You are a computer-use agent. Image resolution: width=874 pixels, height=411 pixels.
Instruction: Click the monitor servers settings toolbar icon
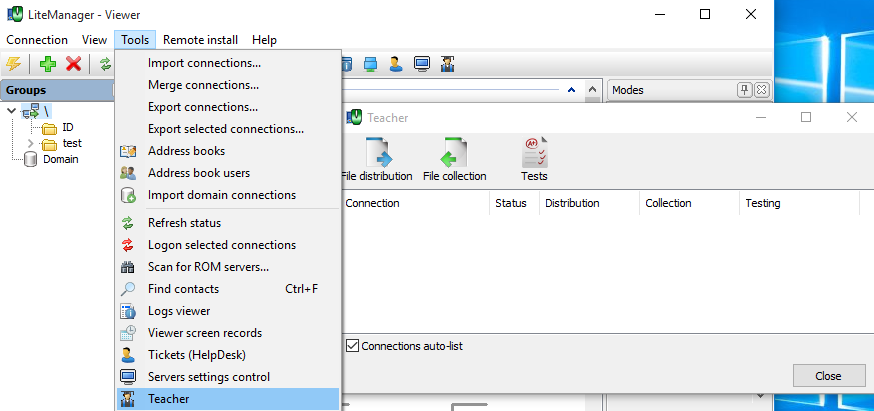(x=422, y=64)
